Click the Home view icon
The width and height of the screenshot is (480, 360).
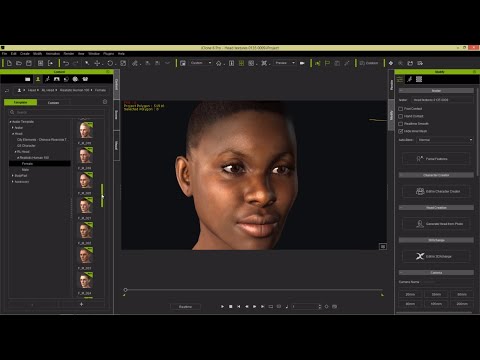tap(219, 63)
